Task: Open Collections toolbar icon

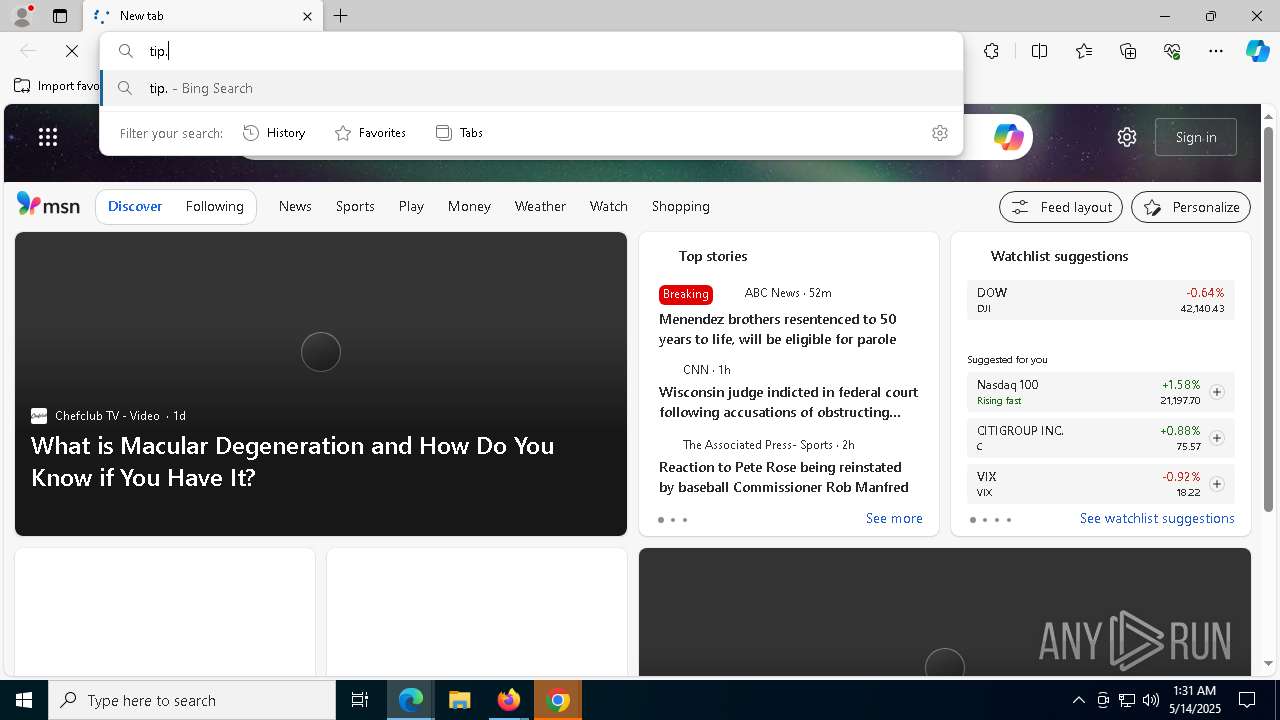Action: pos(1128,51)
